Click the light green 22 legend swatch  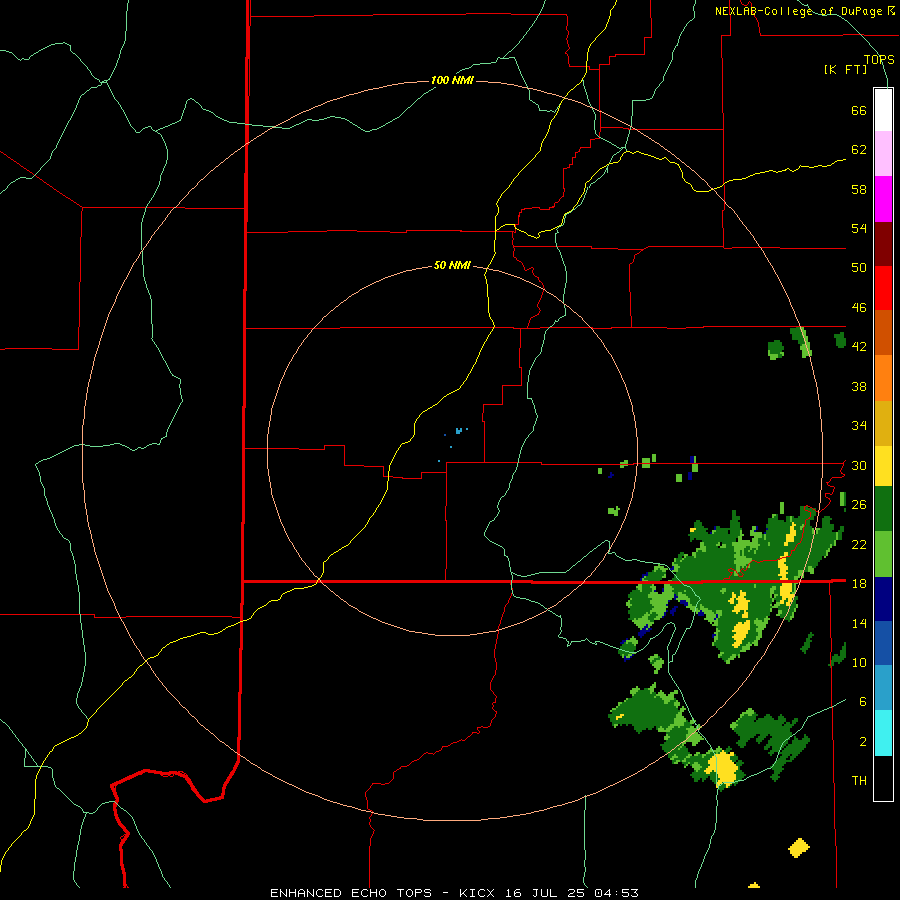pyautogui.click(x=883, y=554)
